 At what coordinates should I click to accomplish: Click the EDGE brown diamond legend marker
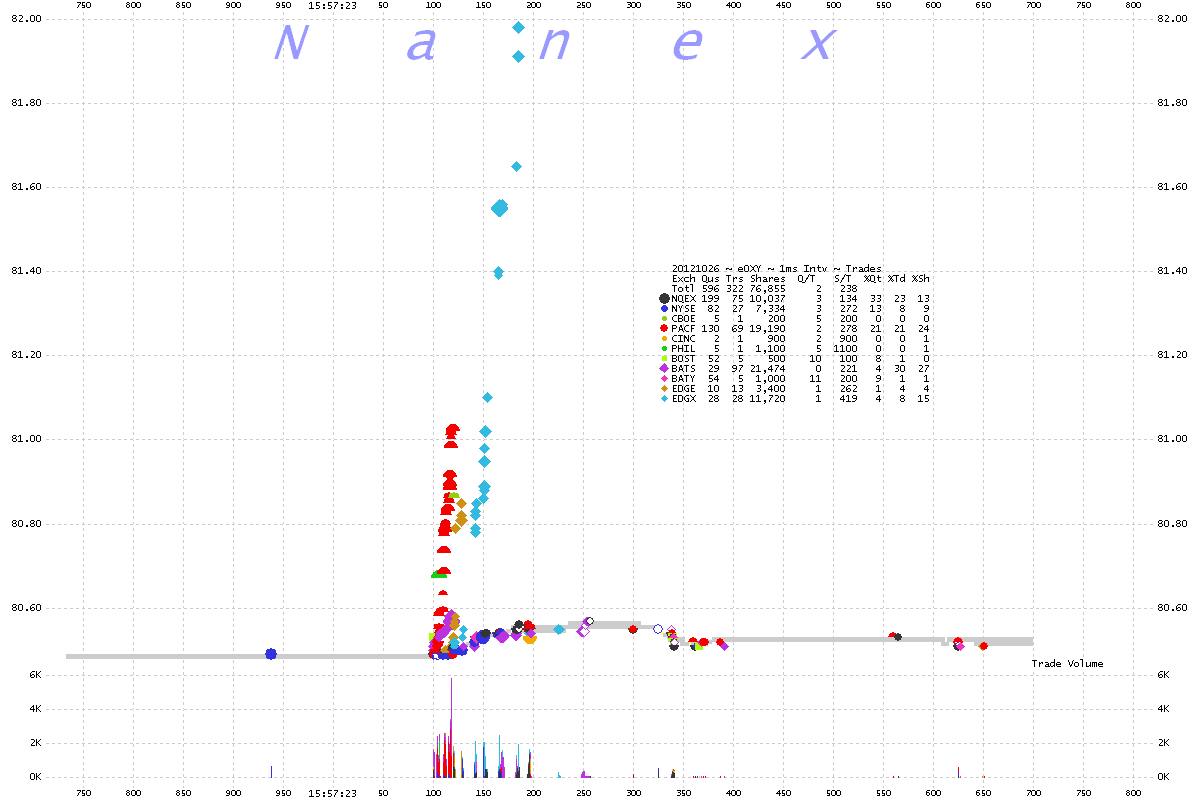[x=664, y=388]
